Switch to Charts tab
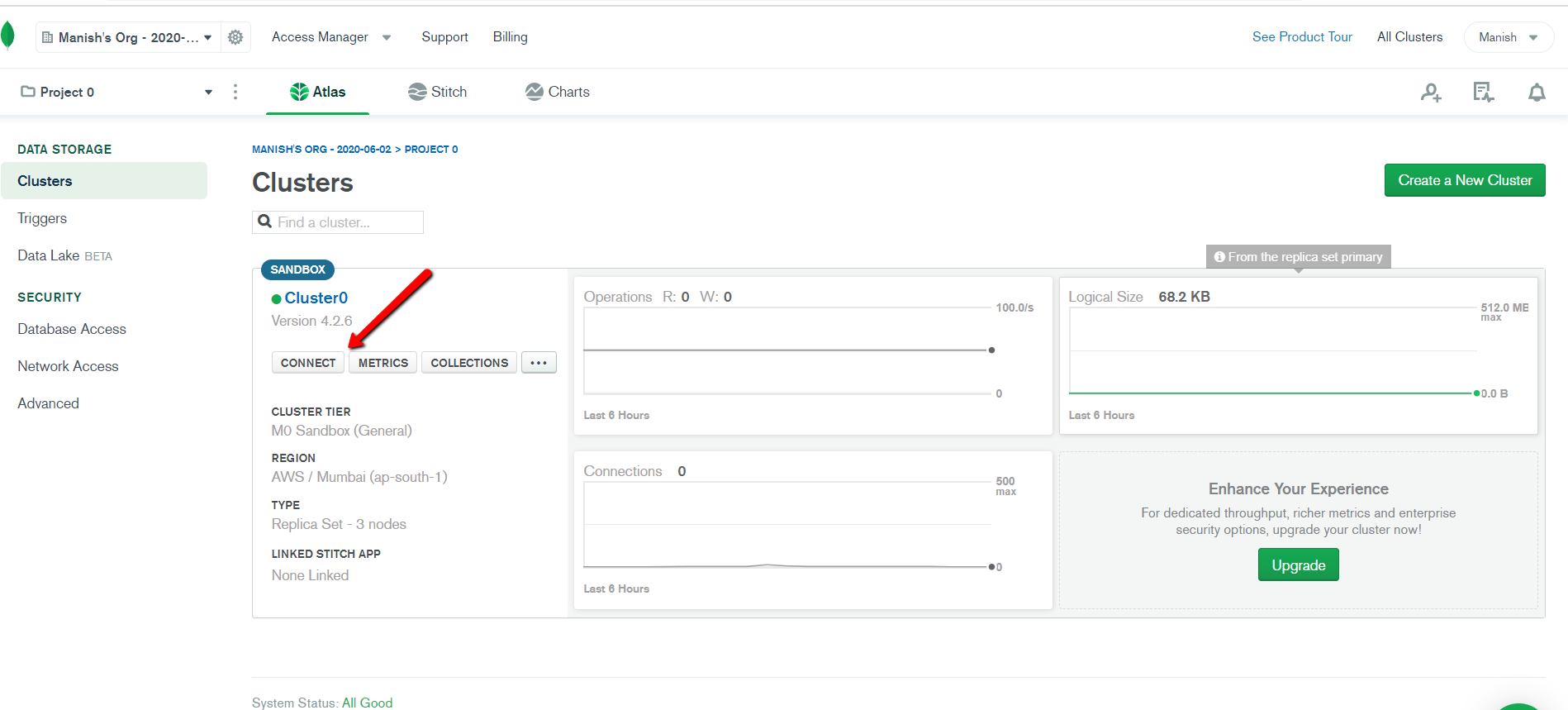This screenshot has width=1568, height=710. 558,92
